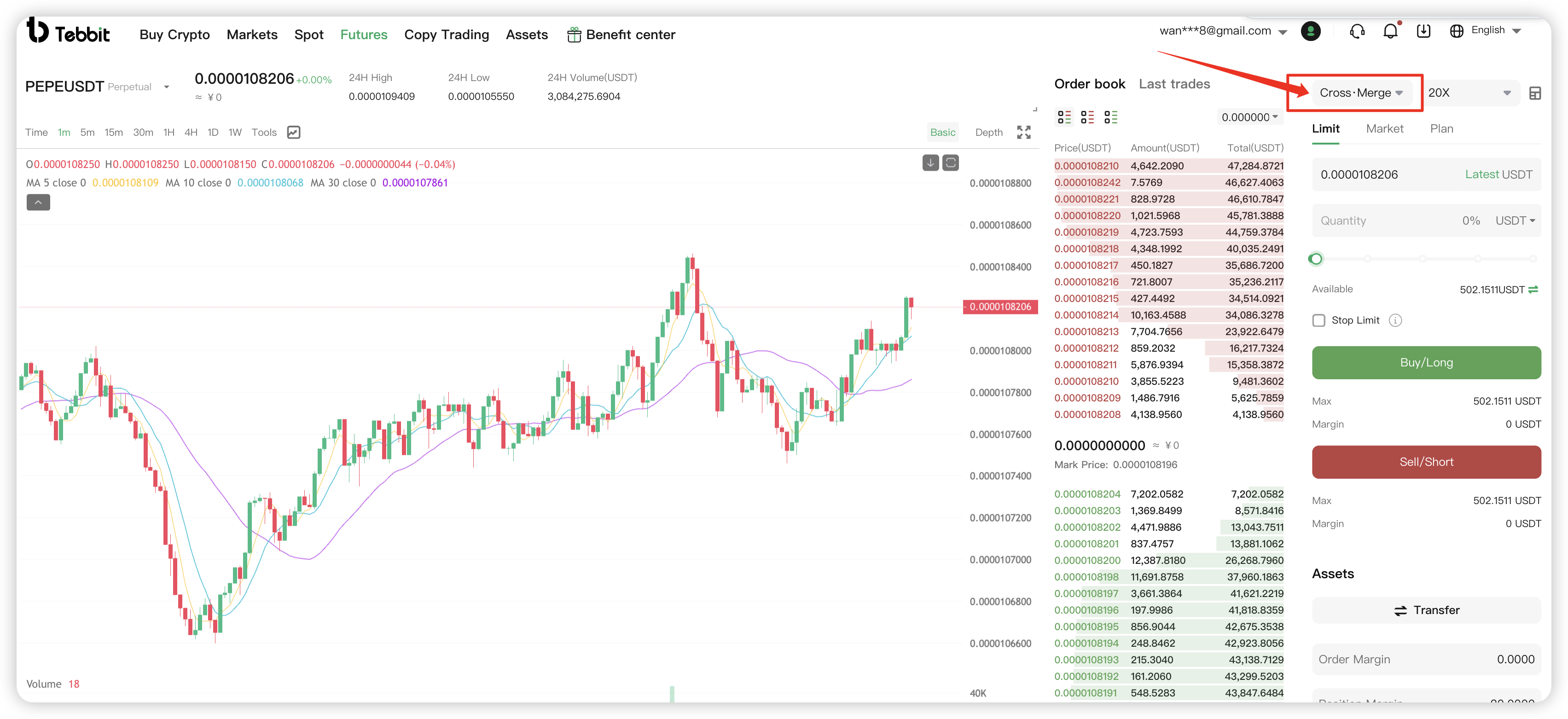The width and height of the screenshot is (1568, 719).
Task: Click the chart indicators icon next to Tools
Action: point(293,132)
